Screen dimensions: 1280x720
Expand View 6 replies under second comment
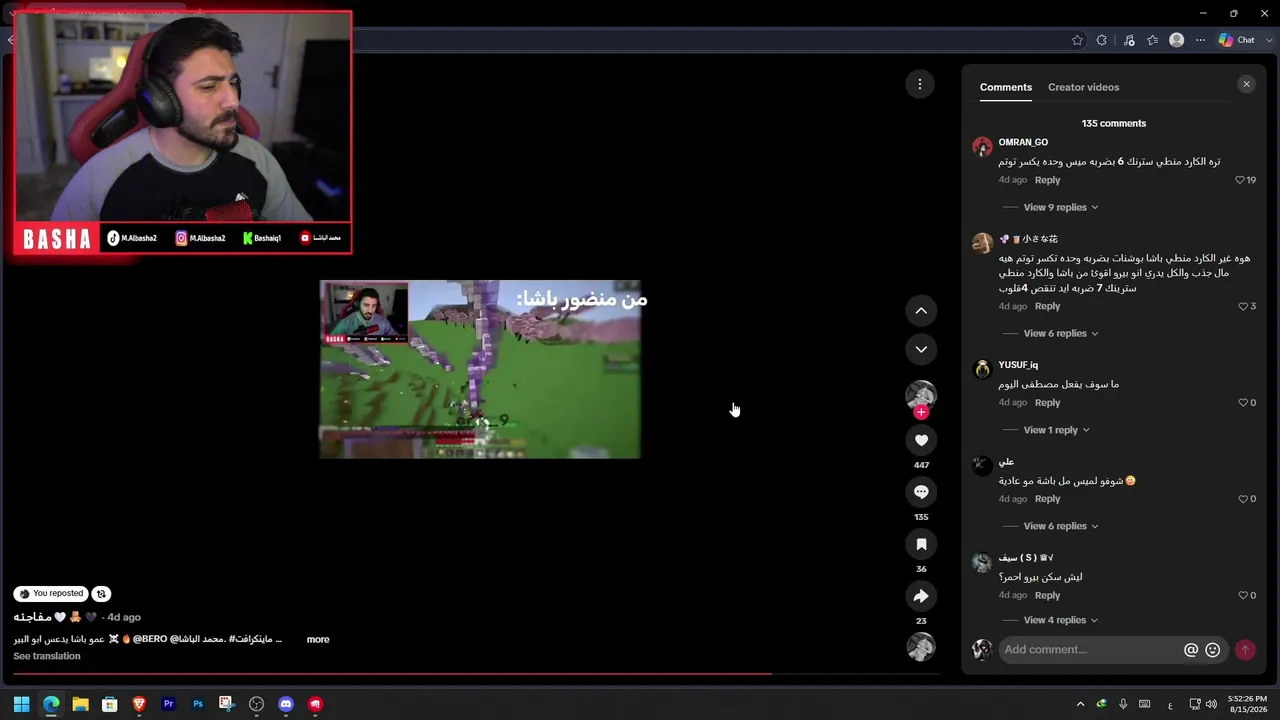[1061, 333]
